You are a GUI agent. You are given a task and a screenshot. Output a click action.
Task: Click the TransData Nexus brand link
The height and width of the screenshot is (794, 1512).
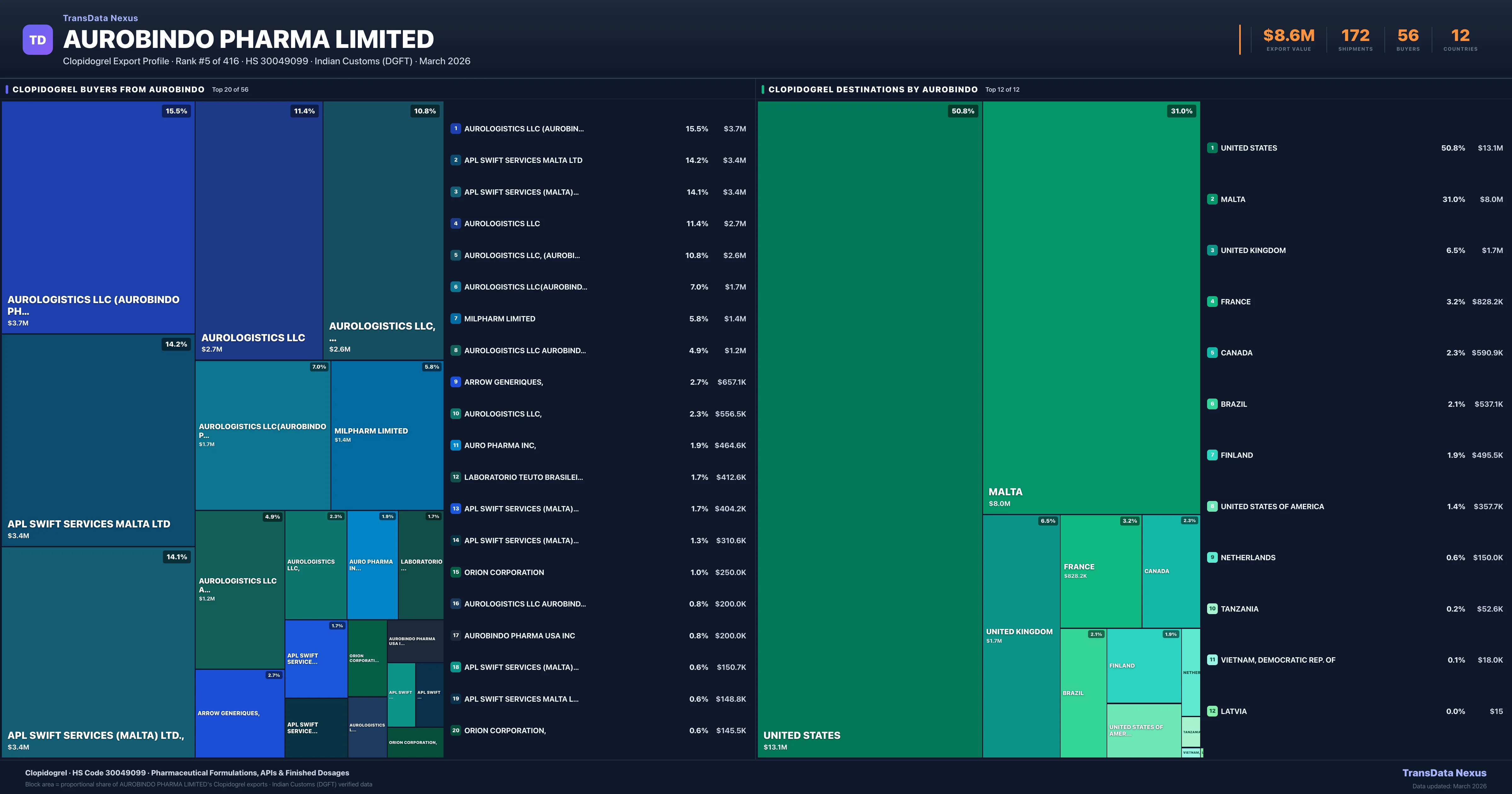click(x=100, y=18)
